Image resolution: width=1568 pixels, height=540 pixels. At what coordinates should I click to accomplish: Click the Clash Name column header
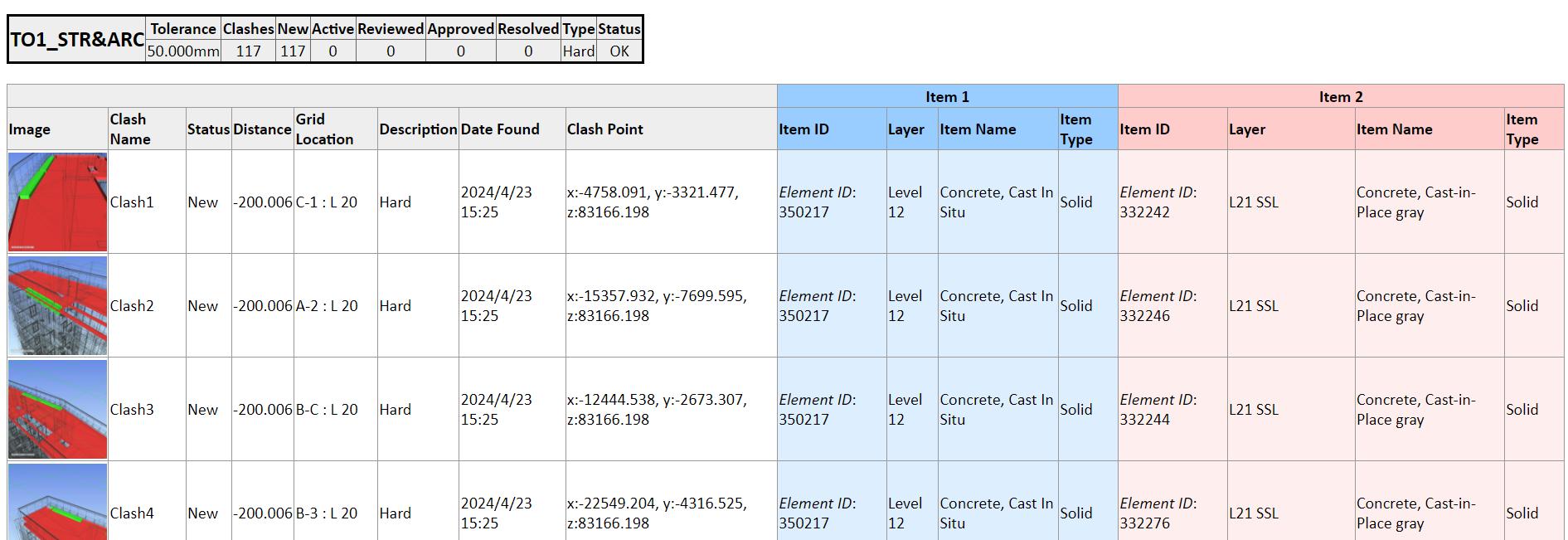(129, 129)
